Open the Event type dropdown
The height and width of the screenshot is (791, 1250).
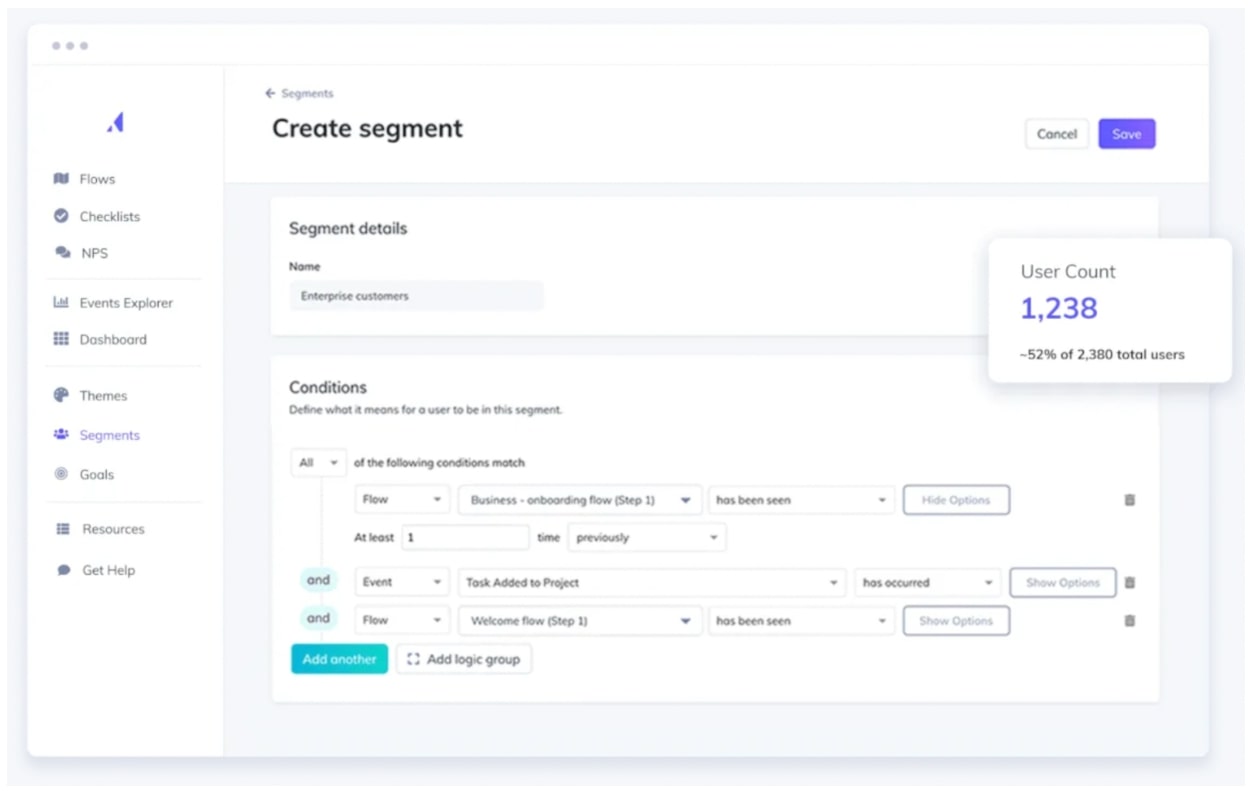[x=402, y=583]
